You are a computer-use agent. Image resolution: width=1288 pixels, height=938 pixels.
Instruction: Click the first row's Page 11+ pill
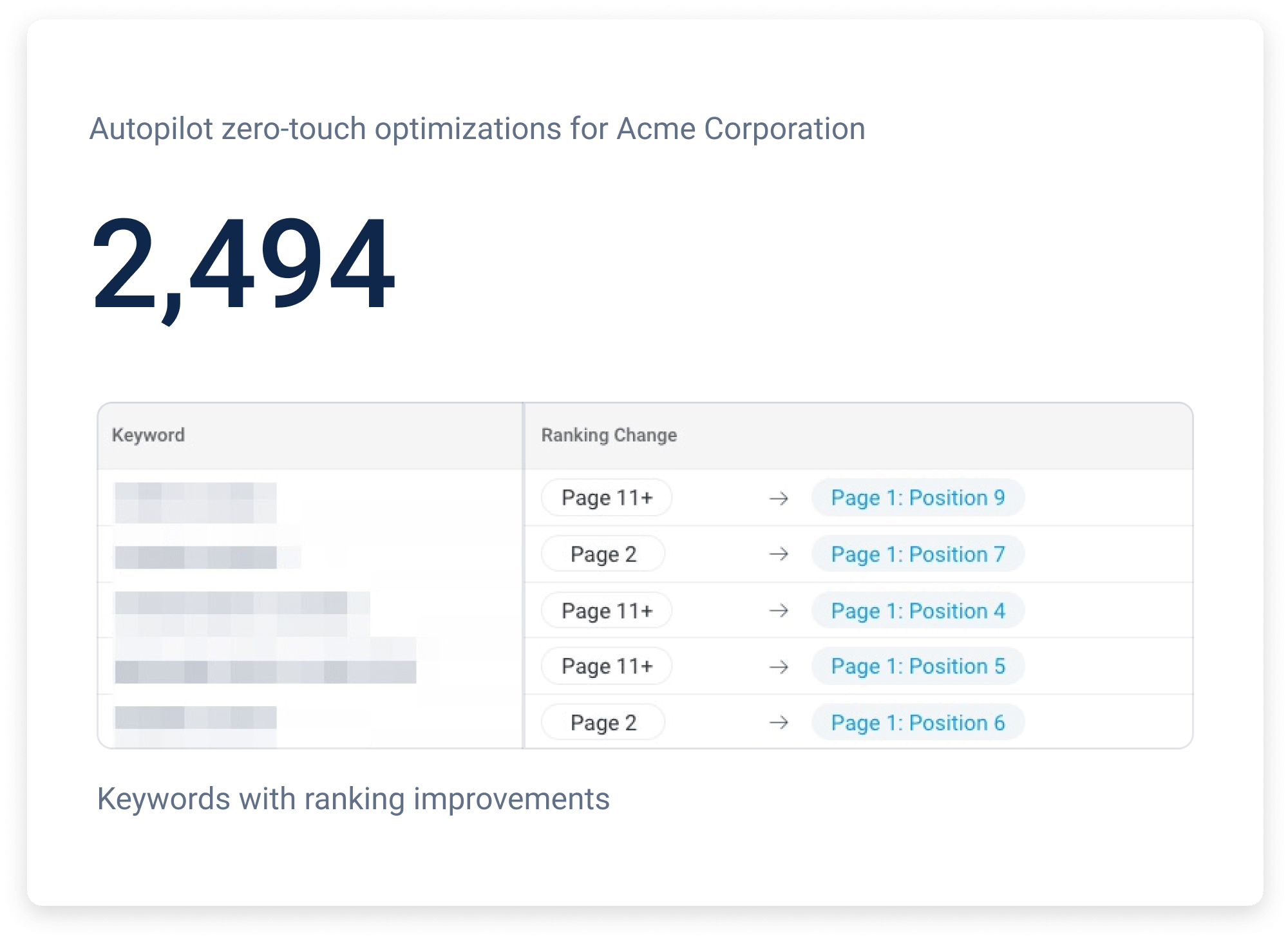607,498
